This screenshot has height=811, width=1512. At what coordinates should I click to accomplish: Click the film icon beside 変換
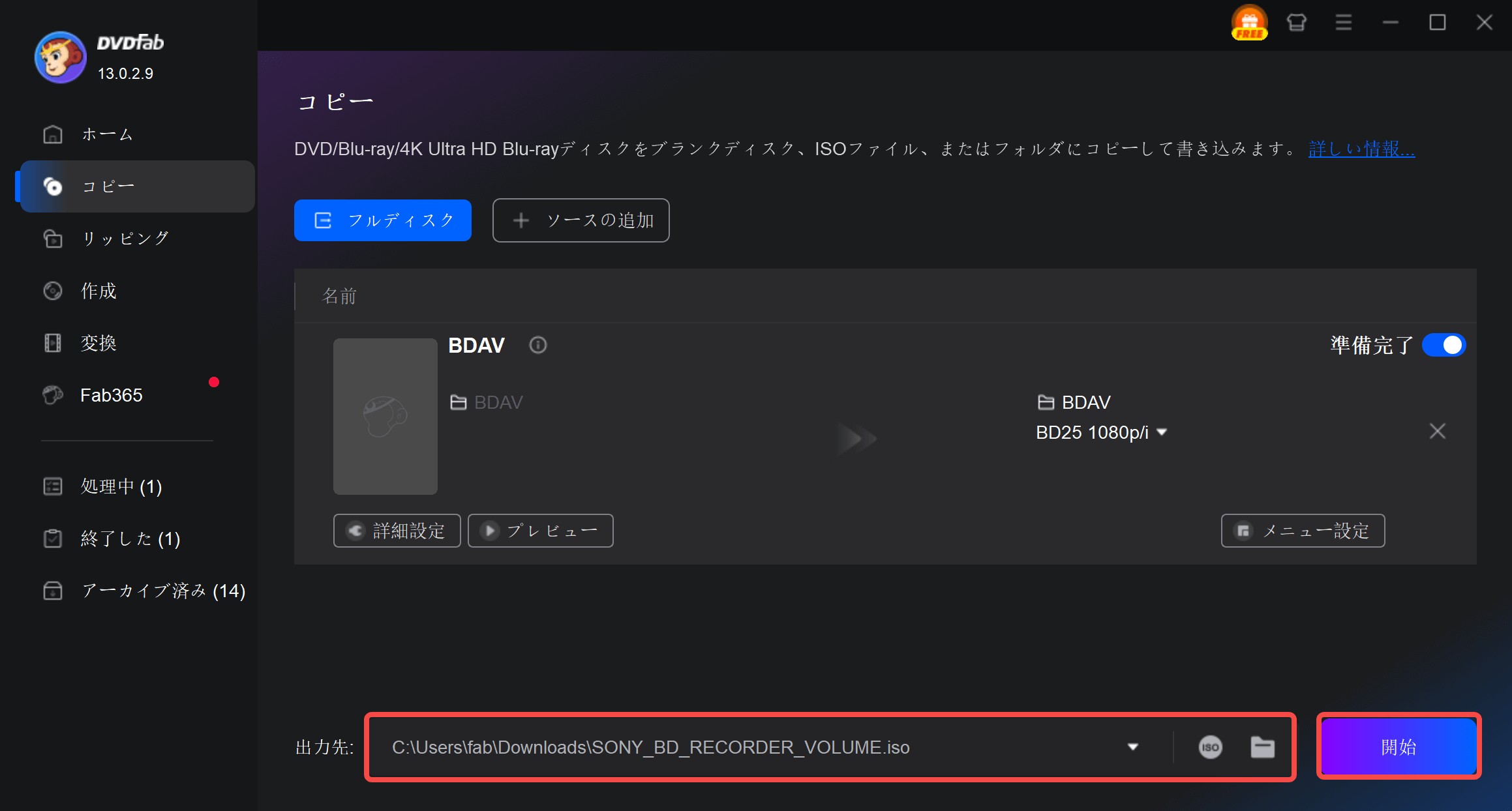tap(53, 343)
